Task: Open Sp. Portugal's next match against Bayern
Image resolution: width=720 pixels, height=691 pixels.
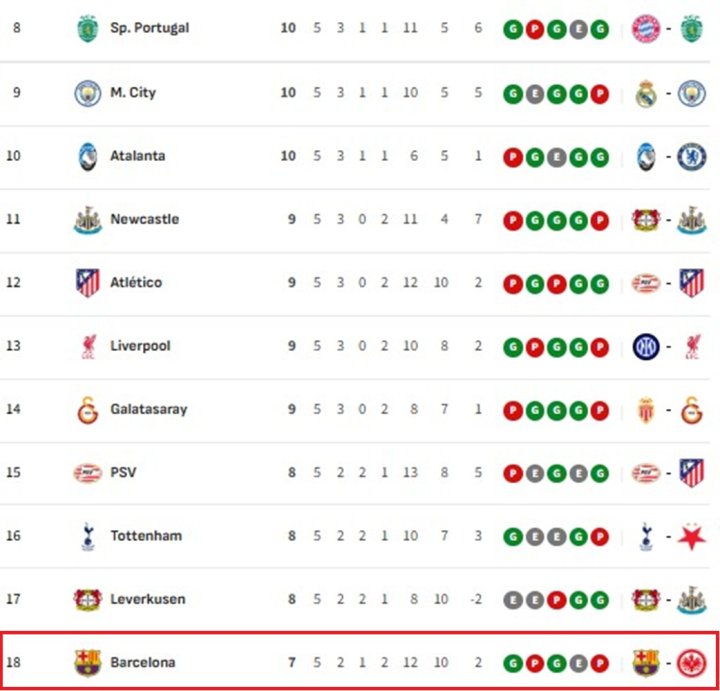Action: coord(669,29)
